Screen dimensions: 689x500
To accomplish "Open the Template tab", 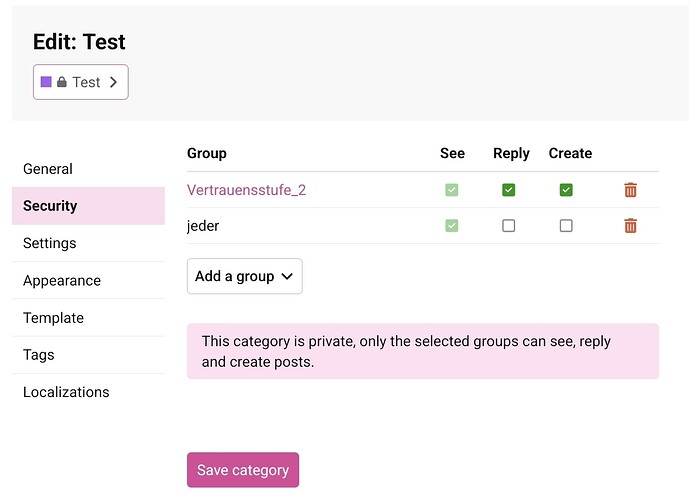I will (88, 318).
